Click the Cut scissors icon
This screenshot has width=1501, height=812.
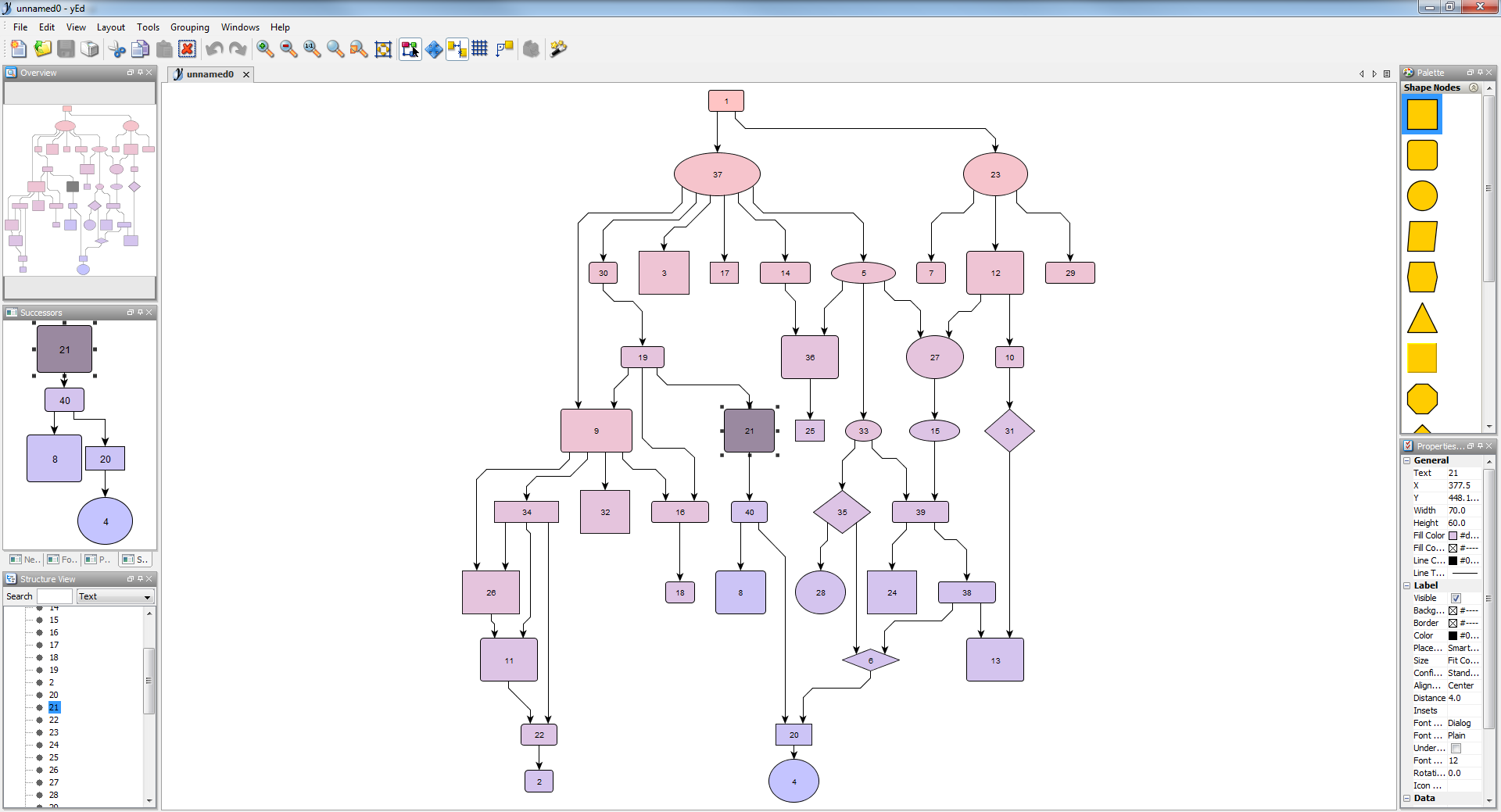click(117, 48)
